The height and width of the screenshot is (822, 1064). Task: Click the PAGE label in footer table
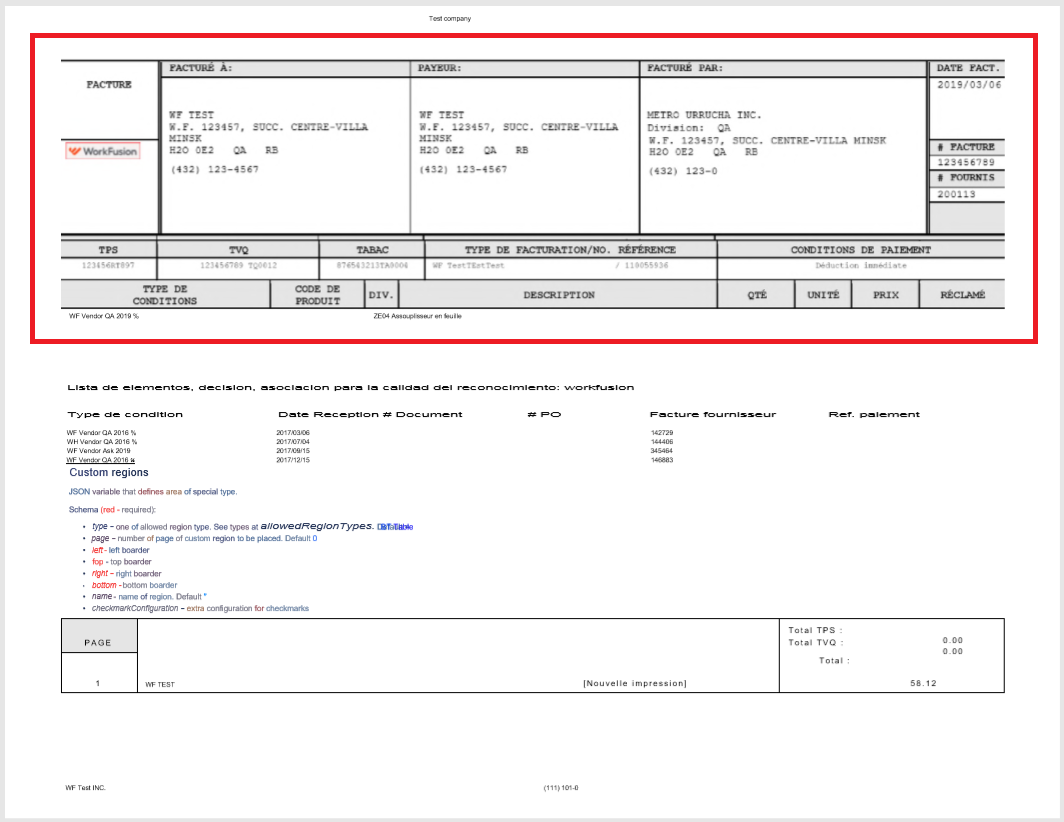click(x=98, y=643)
